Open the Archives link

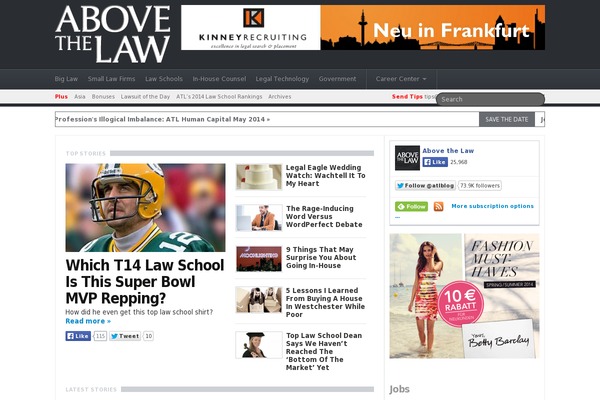tap(280, 96)
